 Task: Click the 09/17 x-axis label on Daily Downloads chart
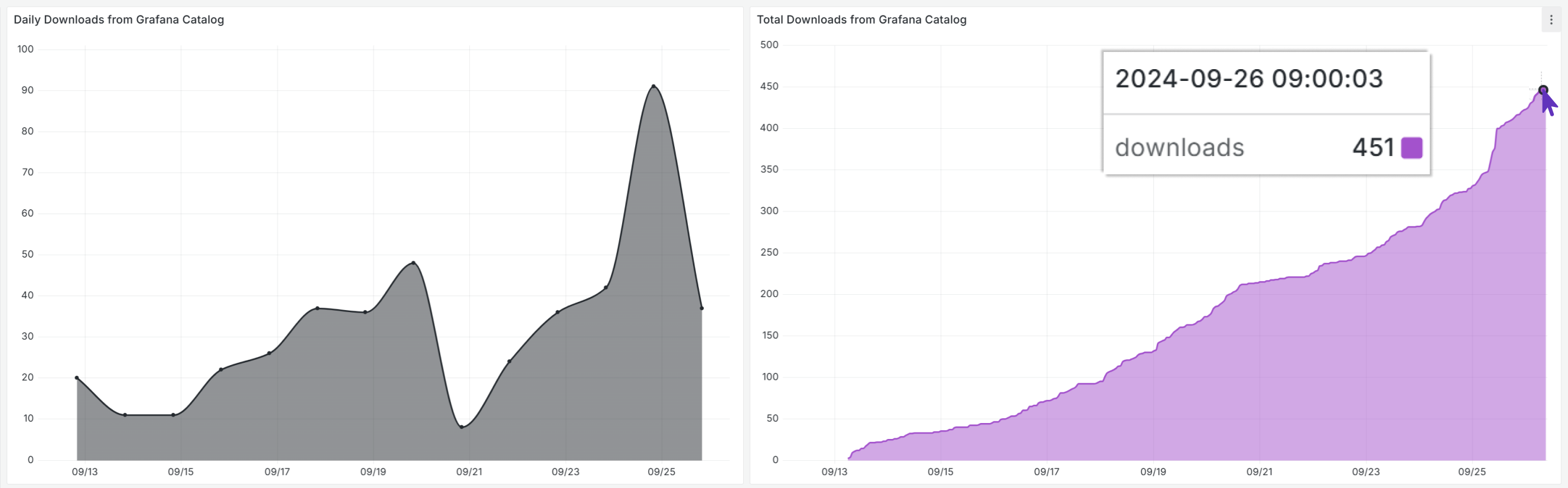tap(277, 471)
